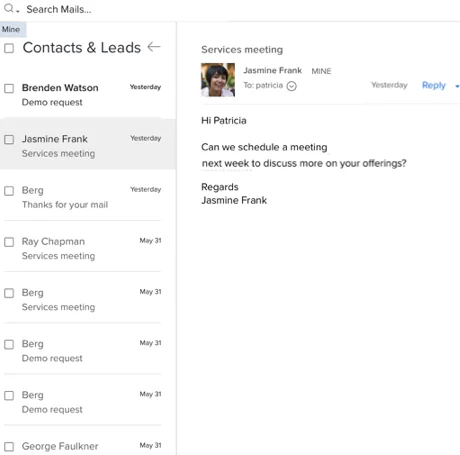Click the MINE label beside sender name
This screenshot has width=460, height=455.
[321, 71]
